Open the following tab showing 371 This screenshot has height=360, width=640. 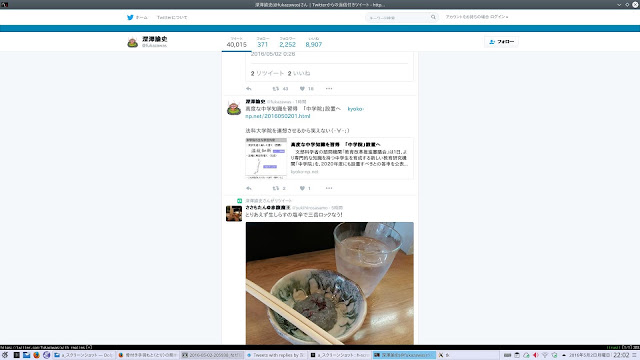pyautogui.click(x=262, y=42)
